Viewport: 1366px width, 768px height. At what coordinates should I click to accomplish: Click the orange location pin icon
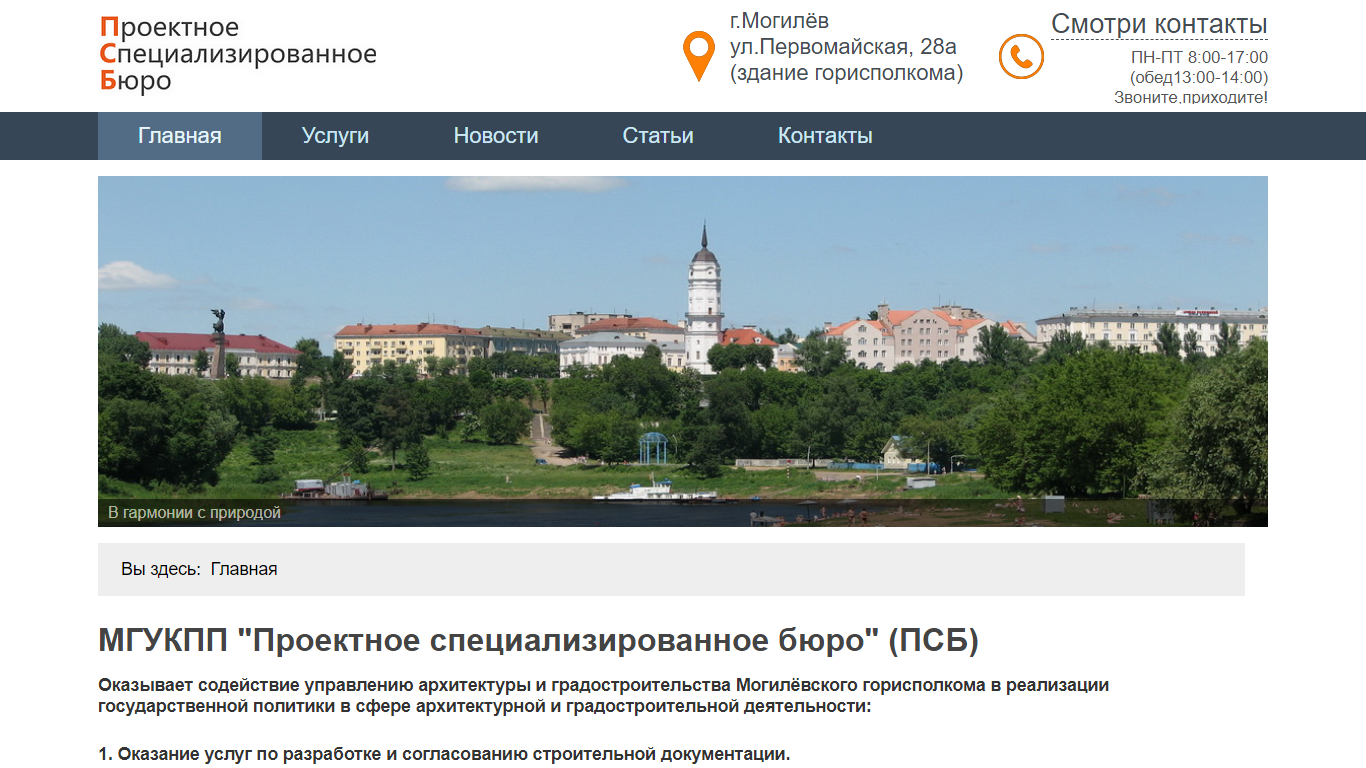(x=698, y=56)
